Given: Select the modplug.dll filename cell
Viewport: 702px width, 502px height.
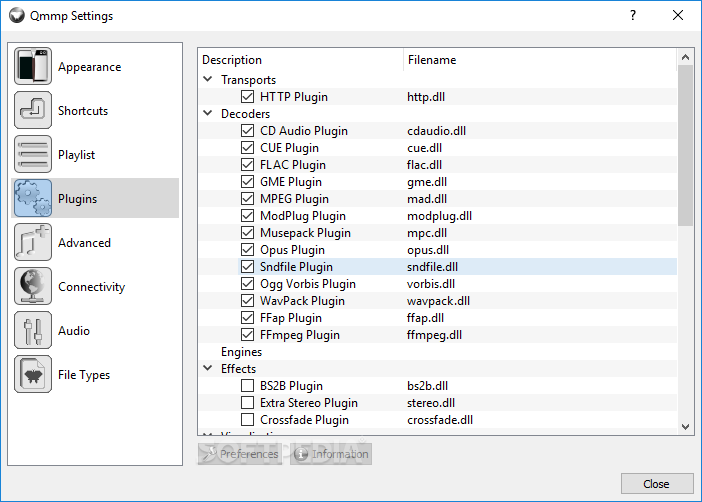Looking at the screenshot, I should 439,216.
